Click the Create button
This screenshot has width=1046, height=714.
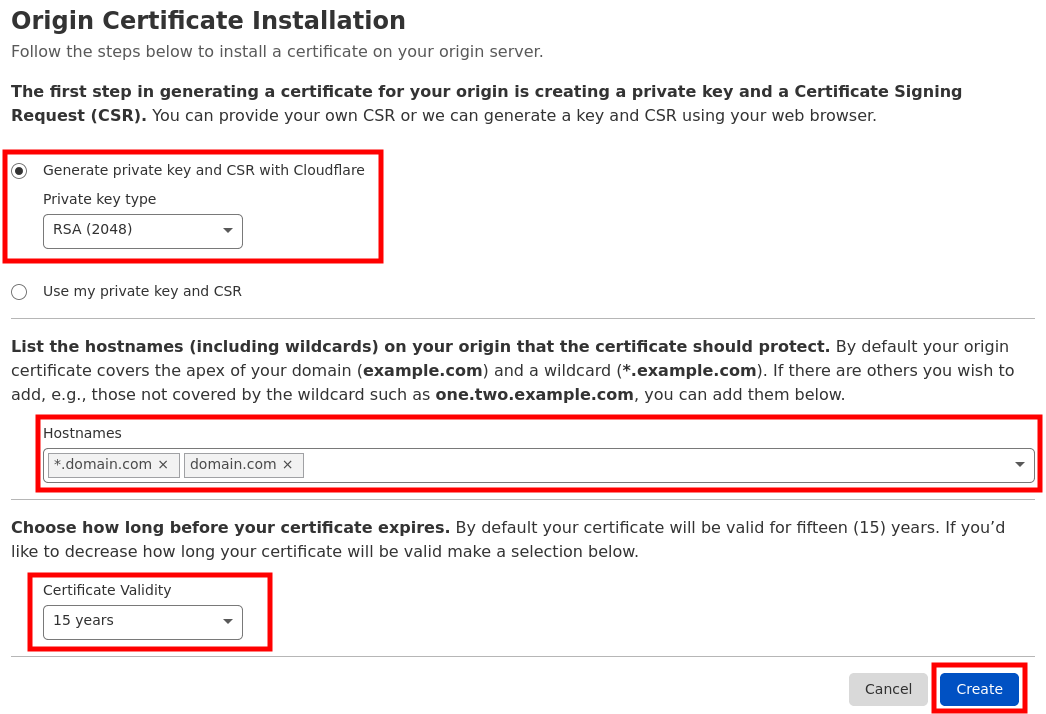point(979,689)
